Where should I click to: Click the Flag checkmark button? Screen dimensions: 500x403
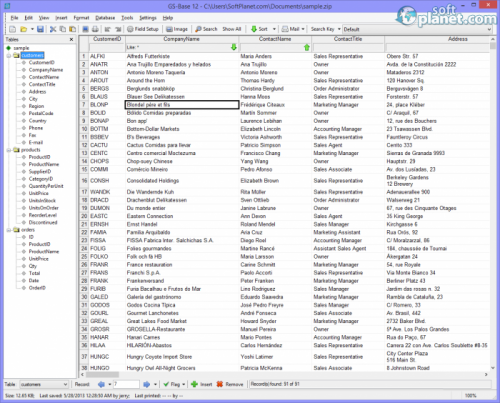tap(172, 384)
